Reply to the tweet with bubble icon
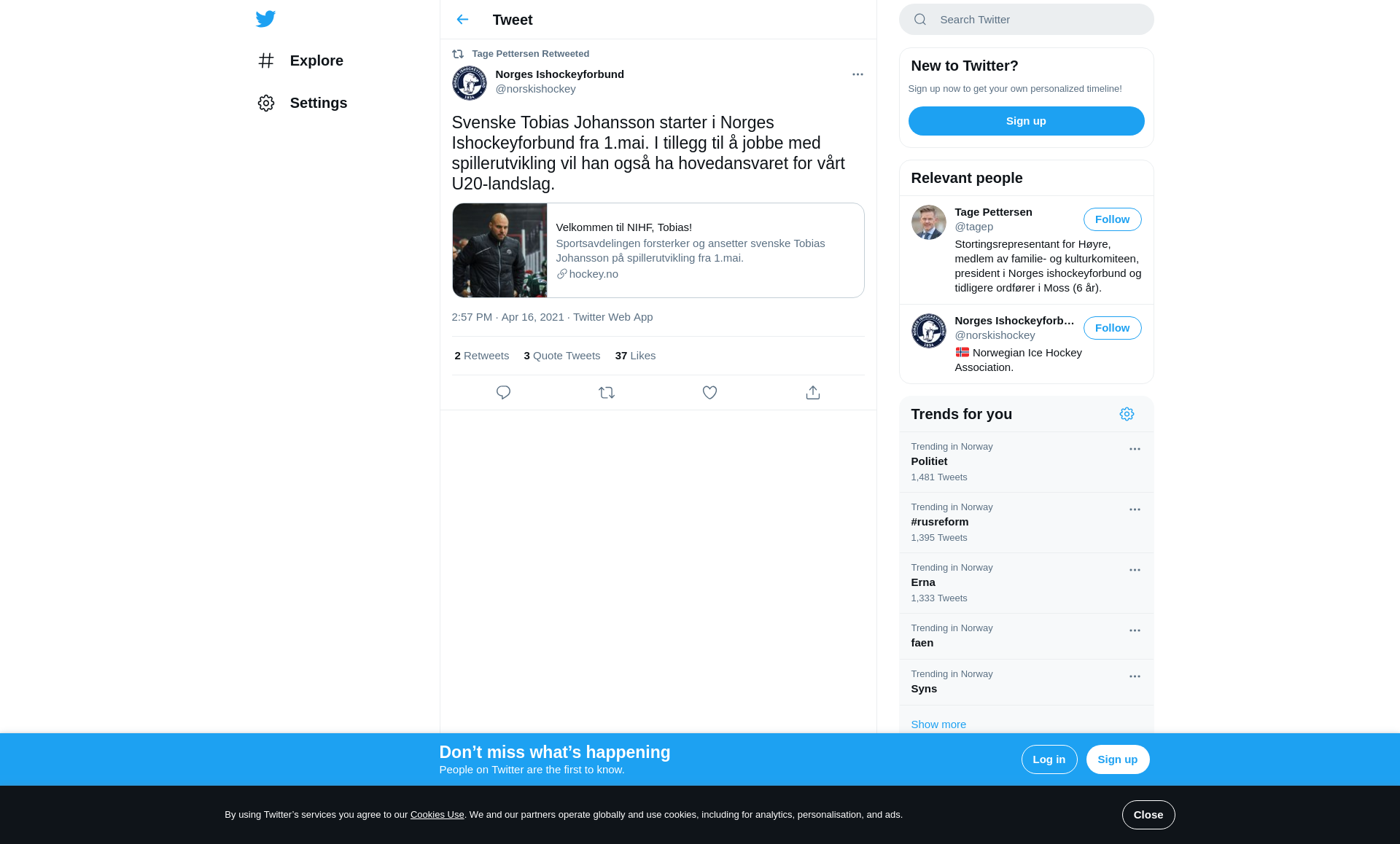Screen dimensions: 1400x844 [503, 393]
